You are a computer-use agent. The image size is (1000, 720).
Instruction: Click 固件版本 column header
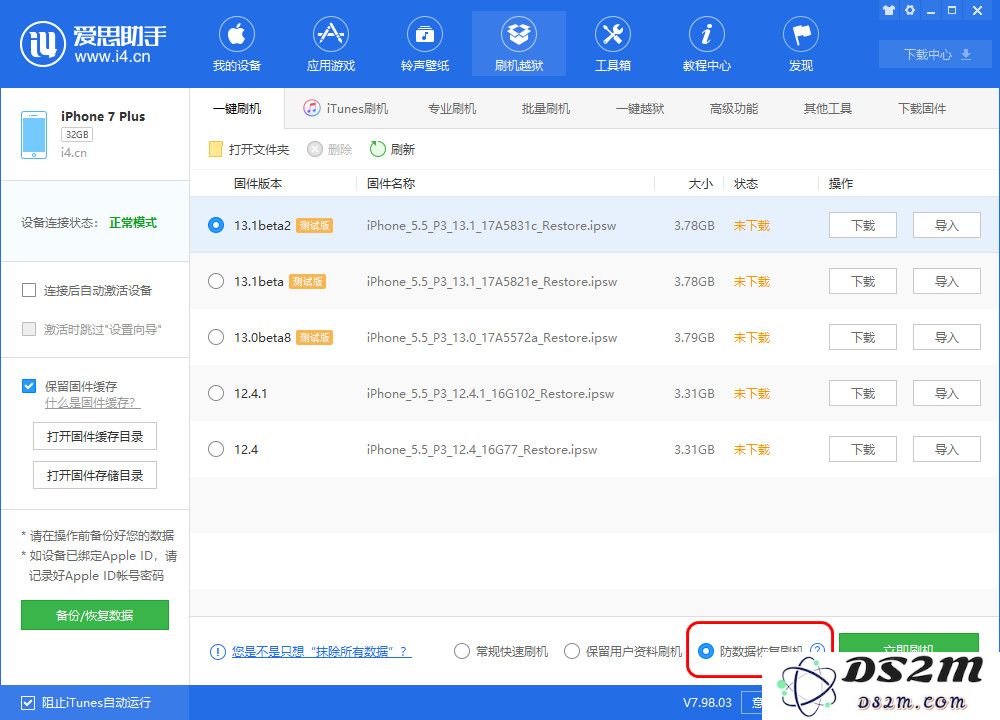coord(258,184)
